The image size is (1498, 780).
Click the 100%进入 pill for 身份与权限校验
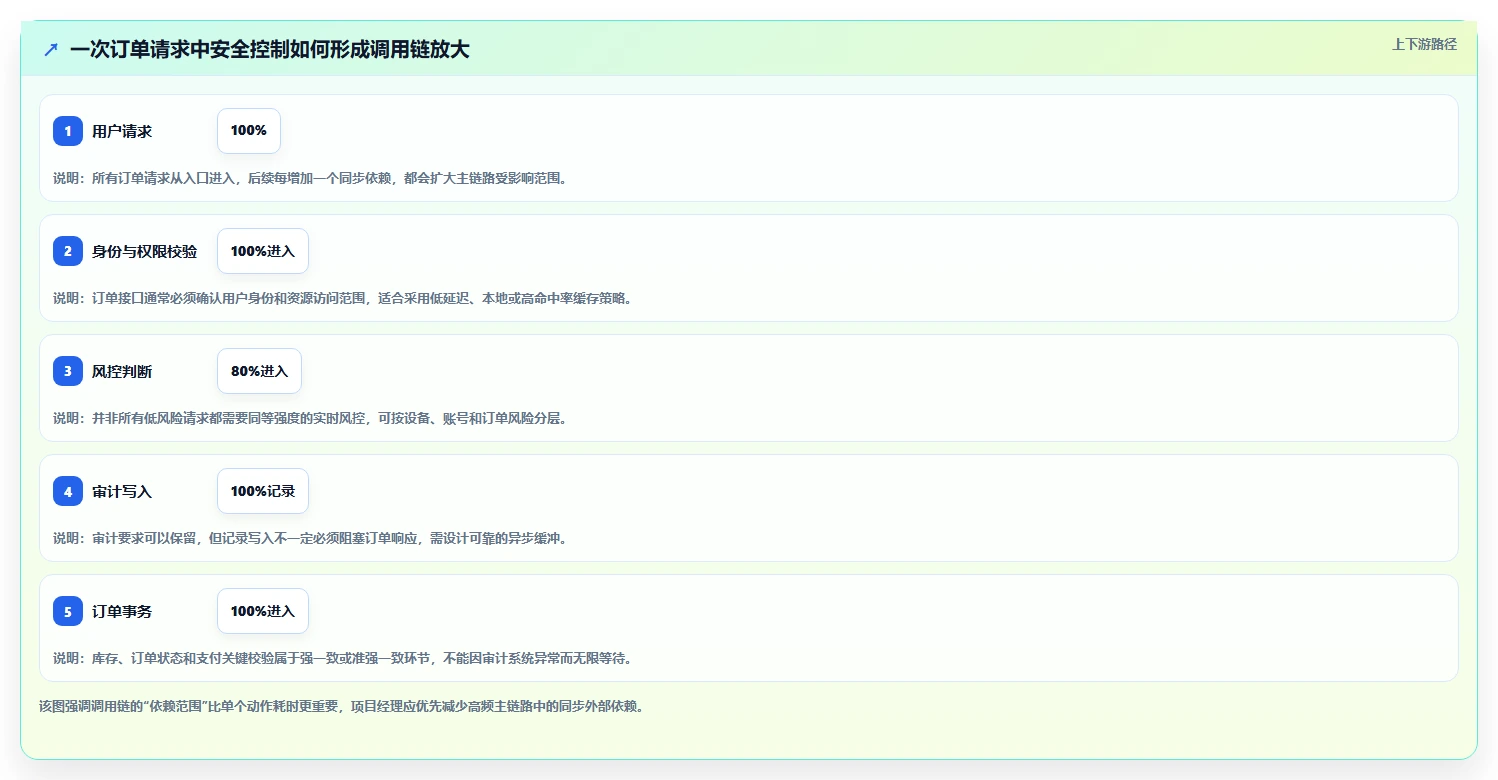click(x=263, y=251)
